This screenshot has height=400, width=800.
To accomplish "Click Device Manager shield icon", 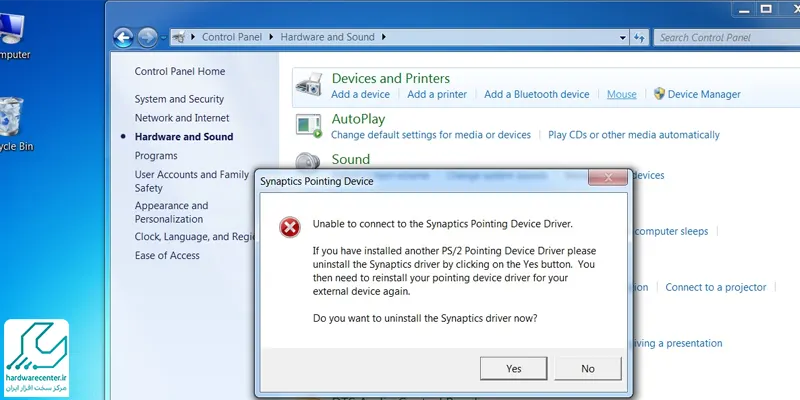I will point(659,93).
